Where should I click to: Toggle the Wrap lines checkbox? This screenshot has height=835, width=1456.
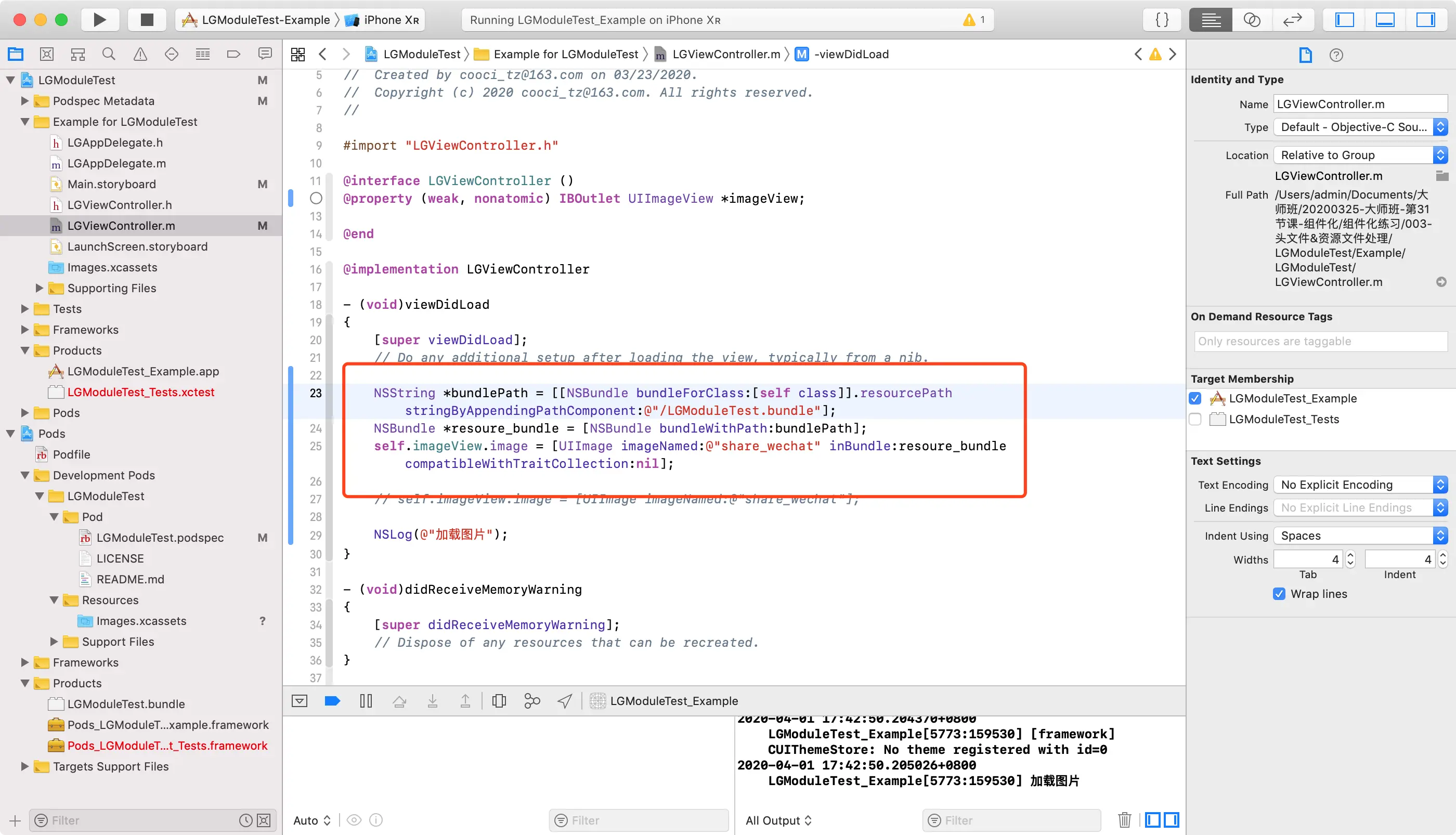(1279, 594)
